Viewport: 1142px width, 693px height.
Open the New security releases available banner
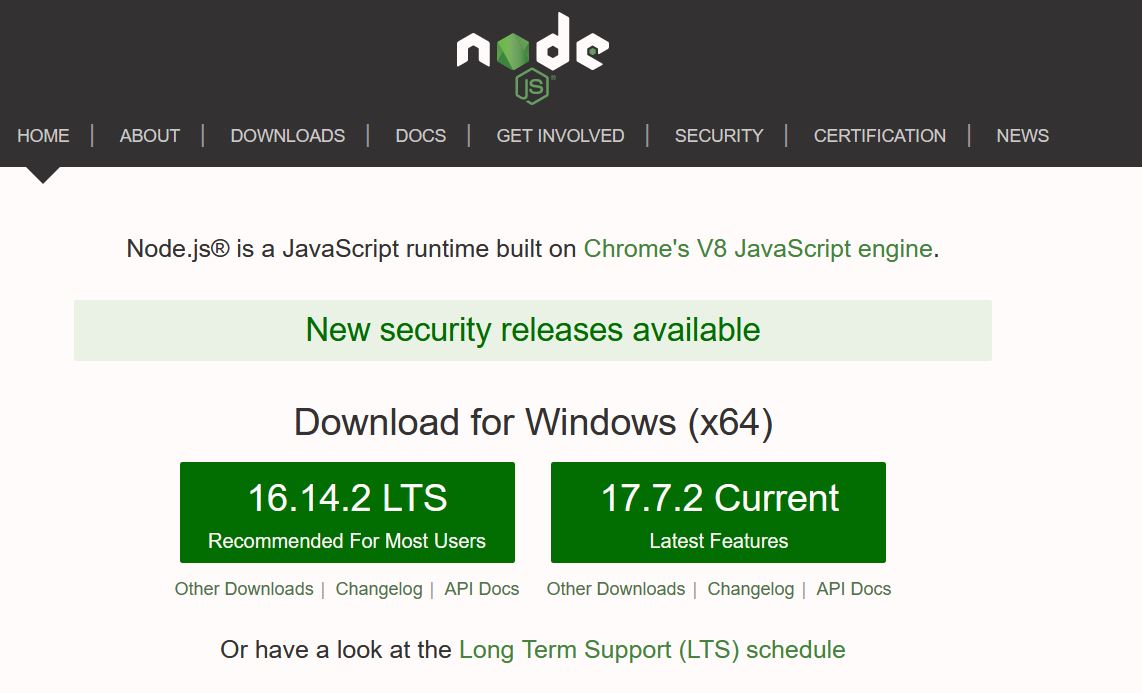532,330
